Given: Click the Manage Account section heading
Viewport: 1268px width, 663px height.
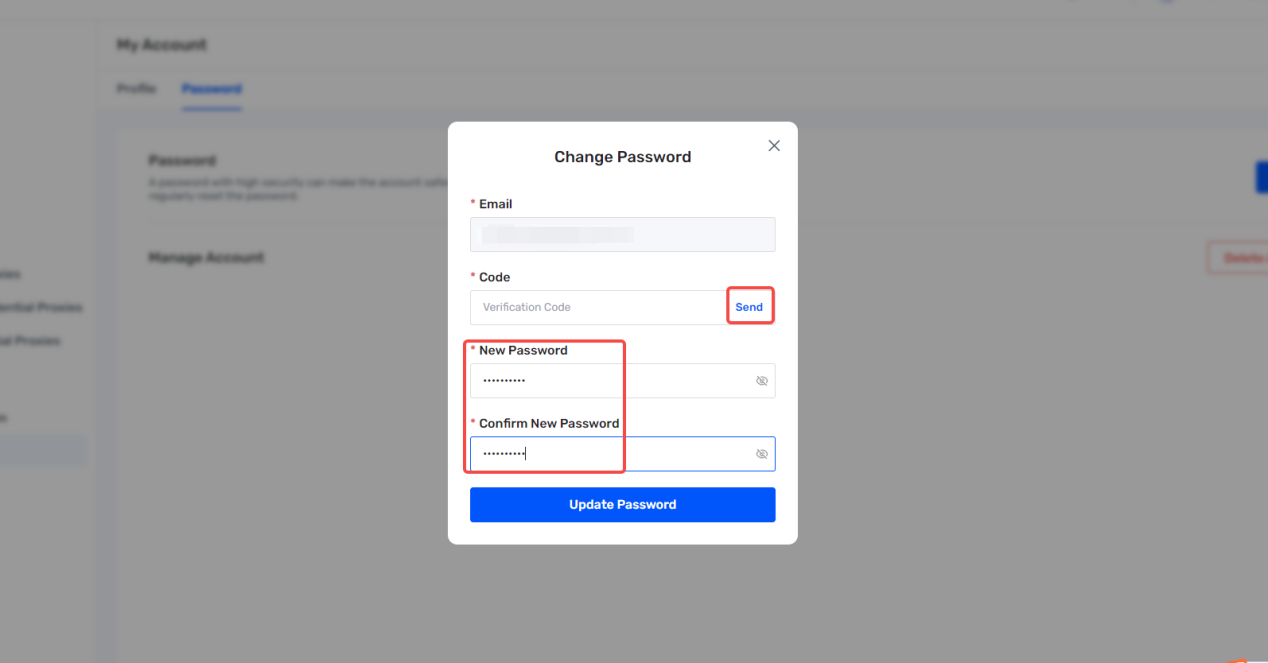Looking at the screenshot, I should (206, 258).
